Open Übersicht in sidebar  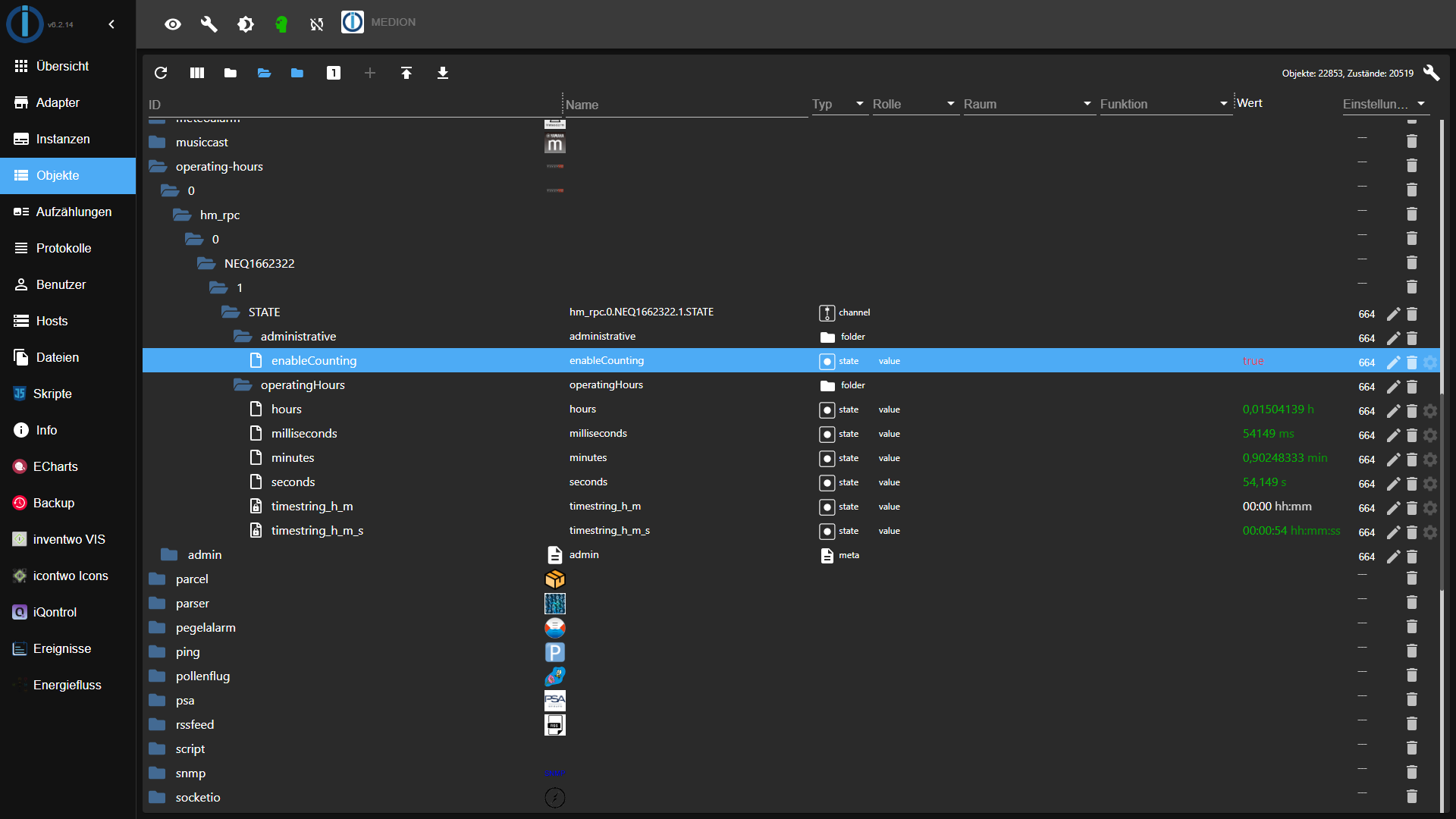click(x=68, y=66)
